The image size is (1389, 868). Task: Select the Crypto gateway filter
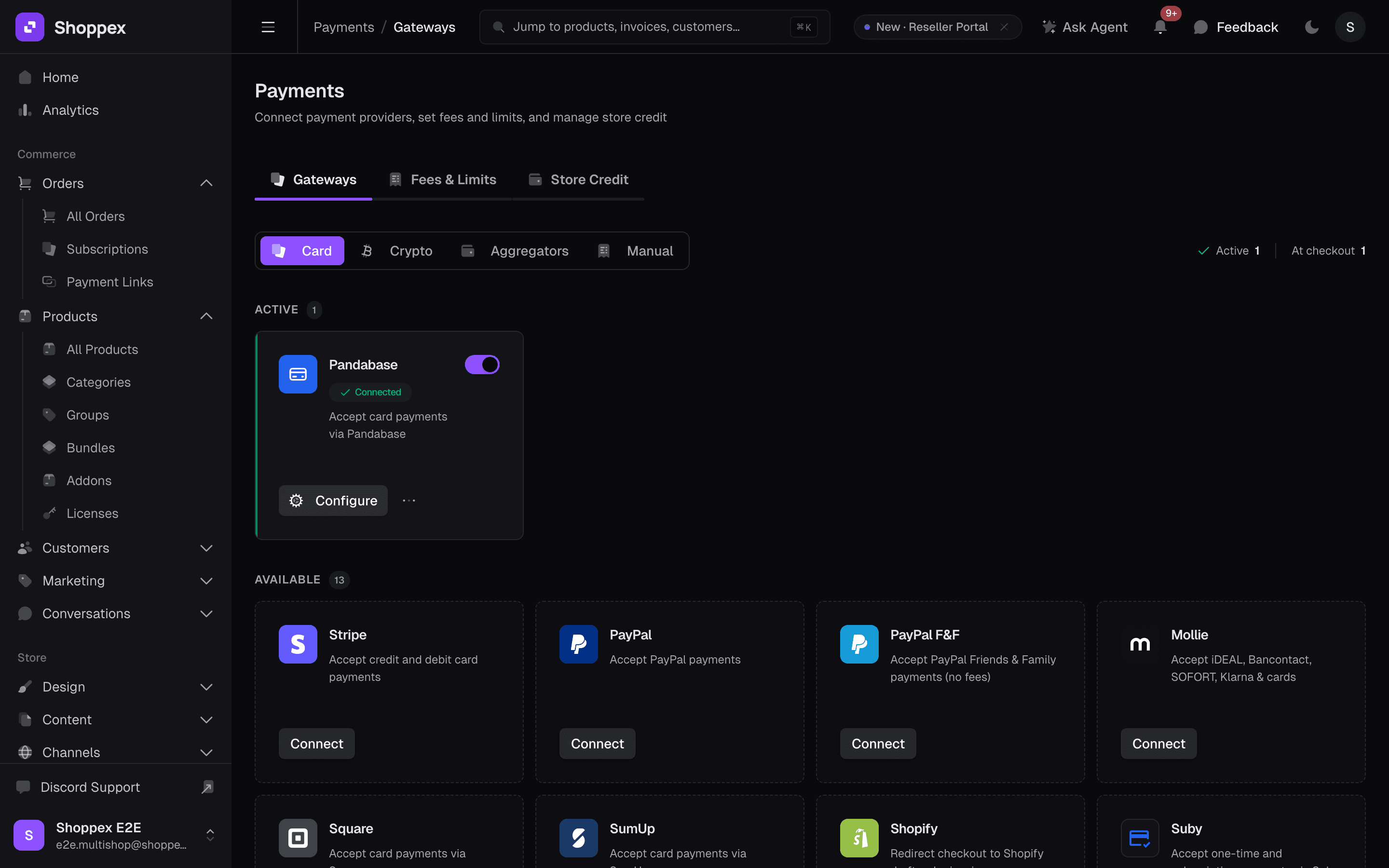[396, 251]
